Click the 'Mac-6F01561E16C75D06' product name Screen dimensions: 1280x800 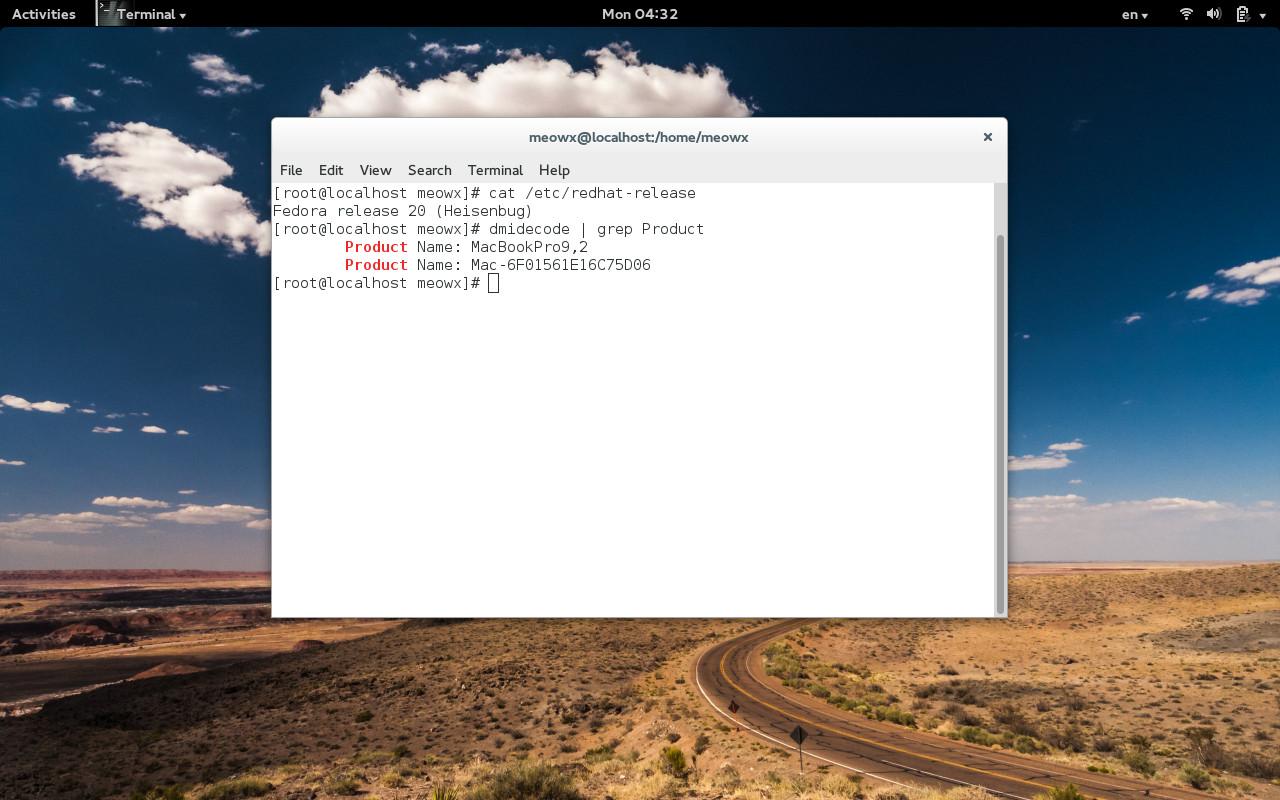561,265
